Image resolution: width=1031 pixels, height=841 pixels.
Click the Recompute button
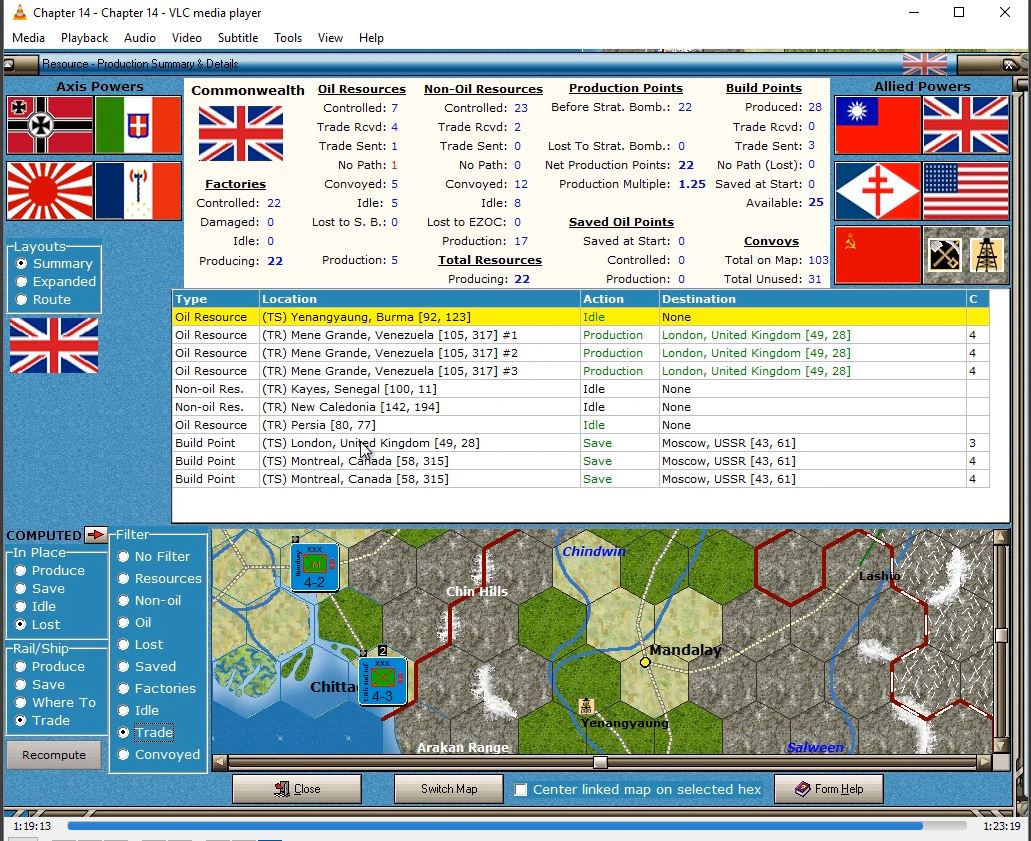coord(54,755)
